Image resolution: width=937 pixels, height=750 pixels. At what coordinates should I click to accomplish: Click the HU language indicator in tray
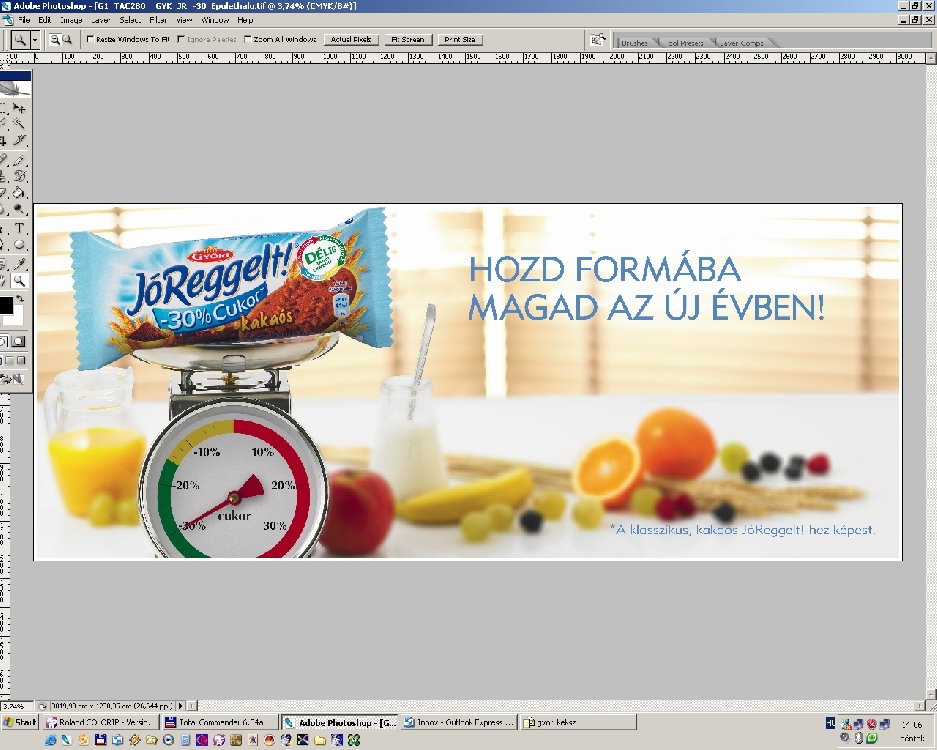pyautogui.click(x=830, y=723)
